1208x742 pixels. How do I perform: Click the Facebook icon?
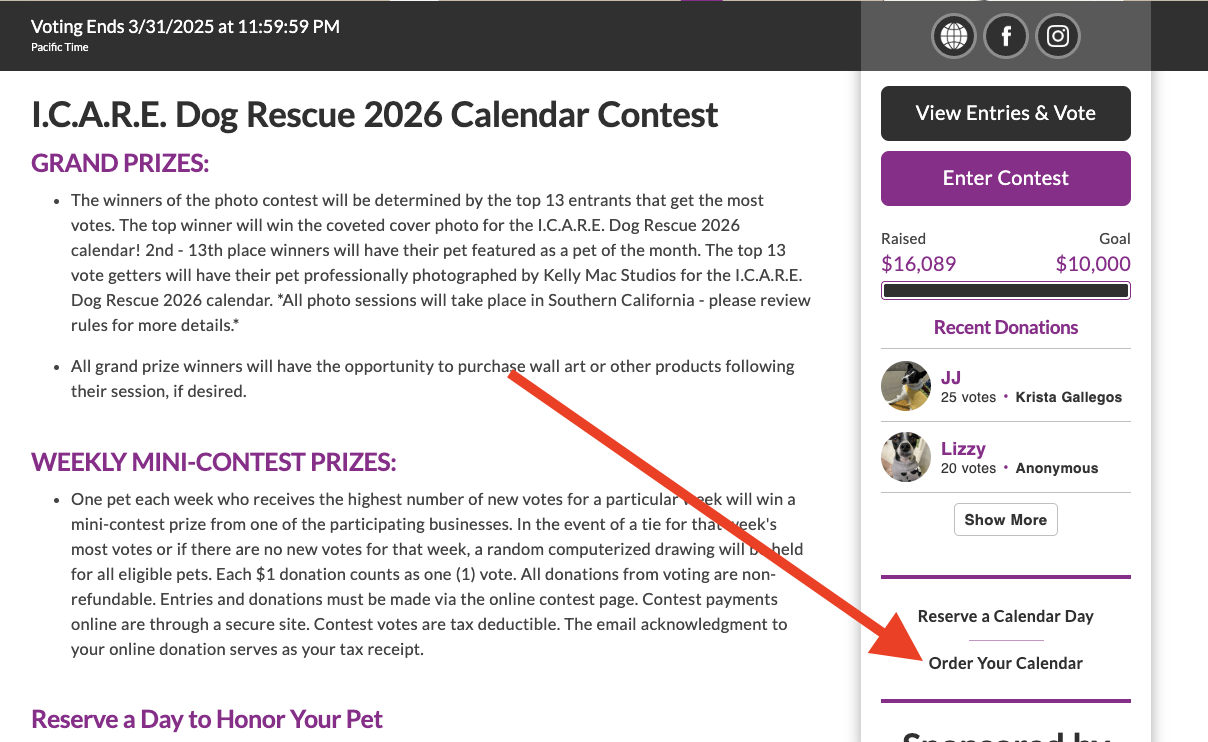pyautogui.click(x=1006, y=37)
